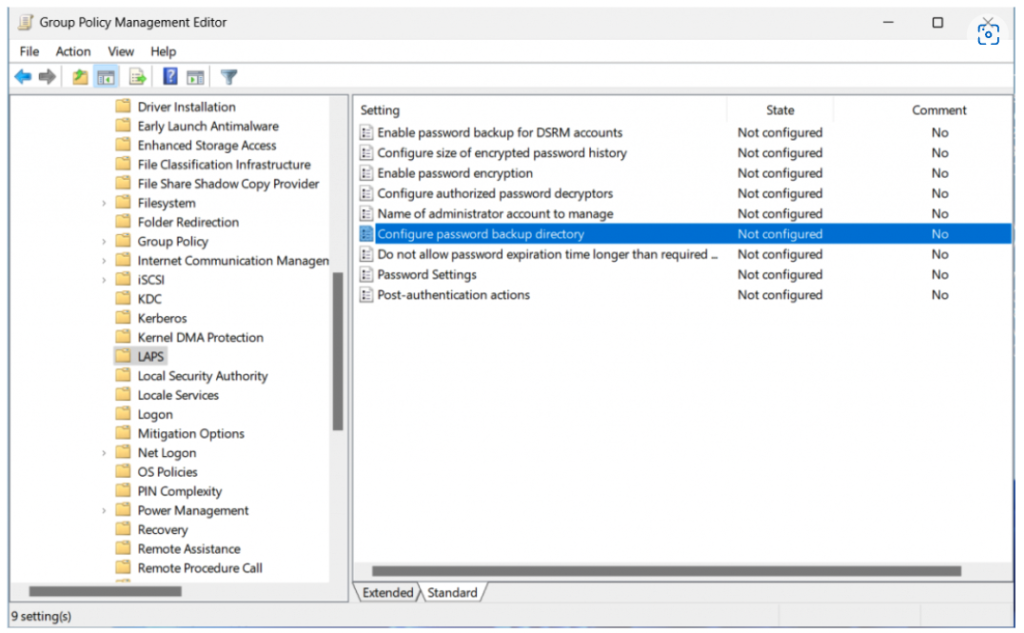Toggle Show/Hide Console Tree toolbar icon
Image resolution: width=1024 pixels, height=633 pixels.
tap(106, 77)
